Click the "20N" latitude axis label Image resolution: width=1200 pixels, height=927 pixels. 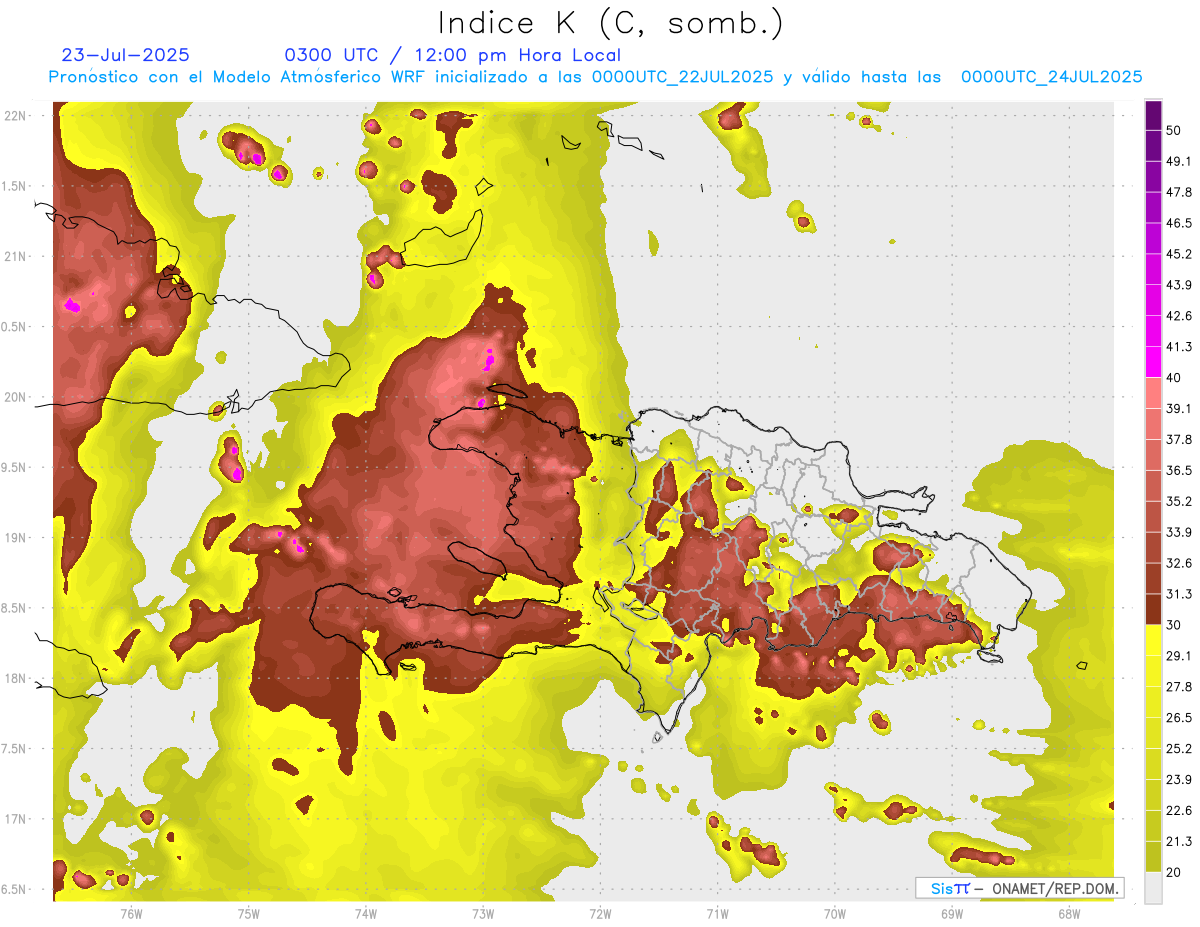click(17, 398)
